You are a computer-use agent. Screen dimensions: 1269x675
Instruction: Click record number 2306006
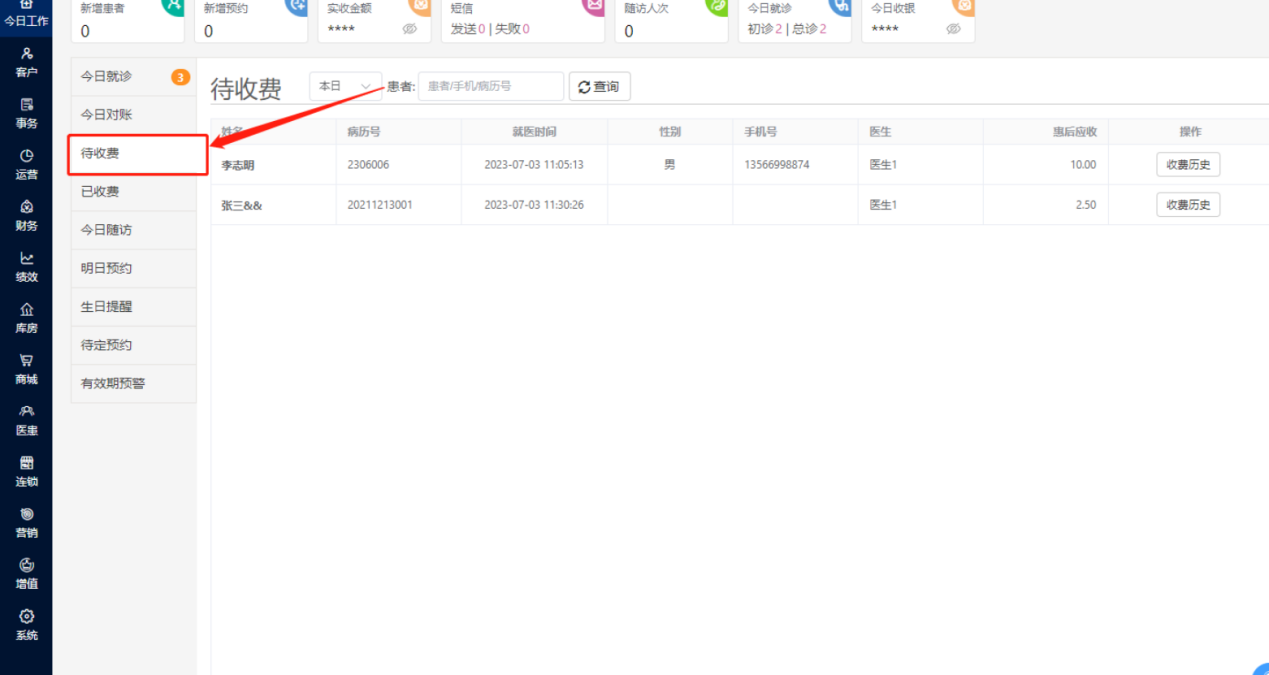pyautogui.click(x=368, y=165)
